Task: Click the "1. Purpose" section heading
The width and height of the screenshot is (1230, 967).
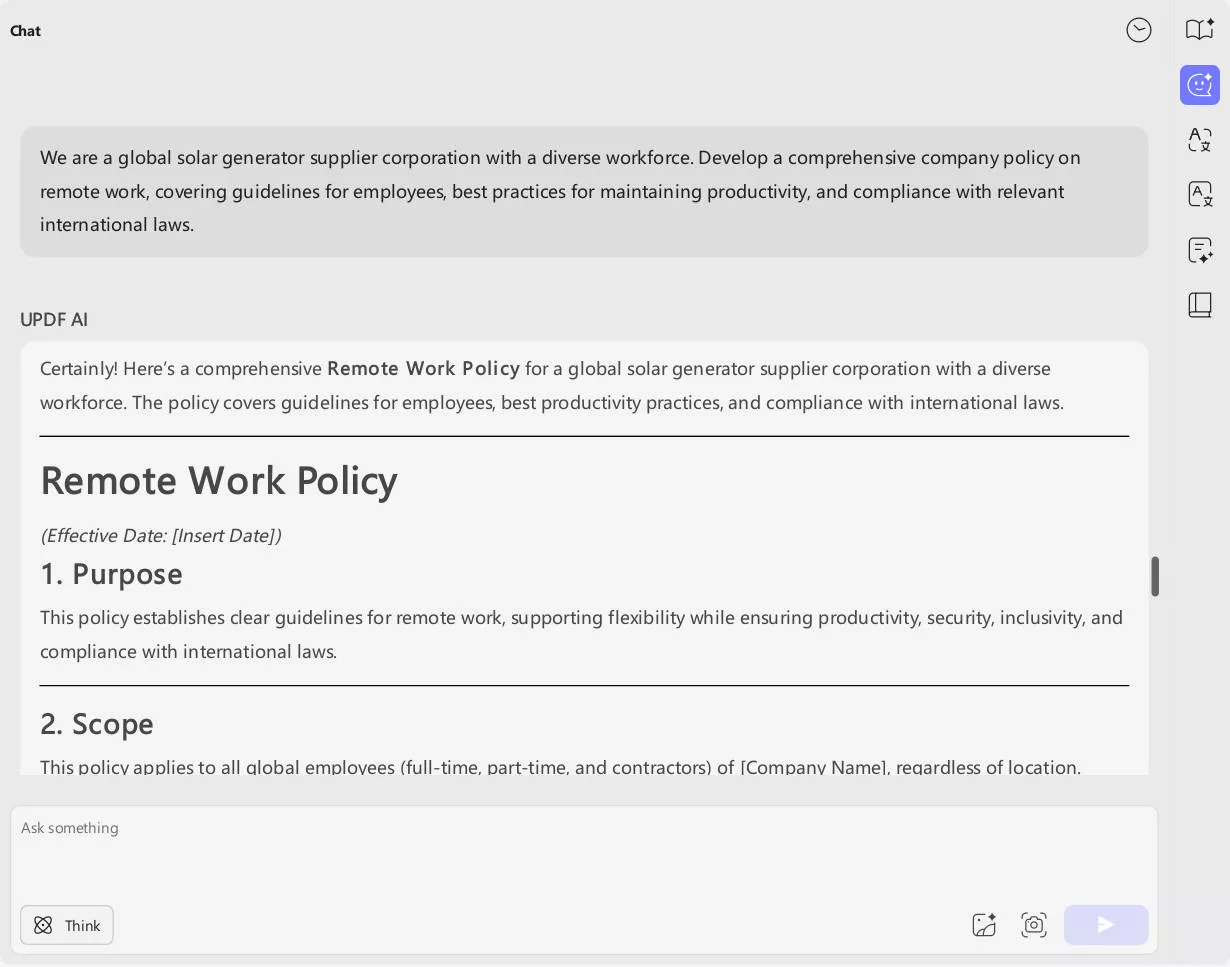Action: pos(111,574)
